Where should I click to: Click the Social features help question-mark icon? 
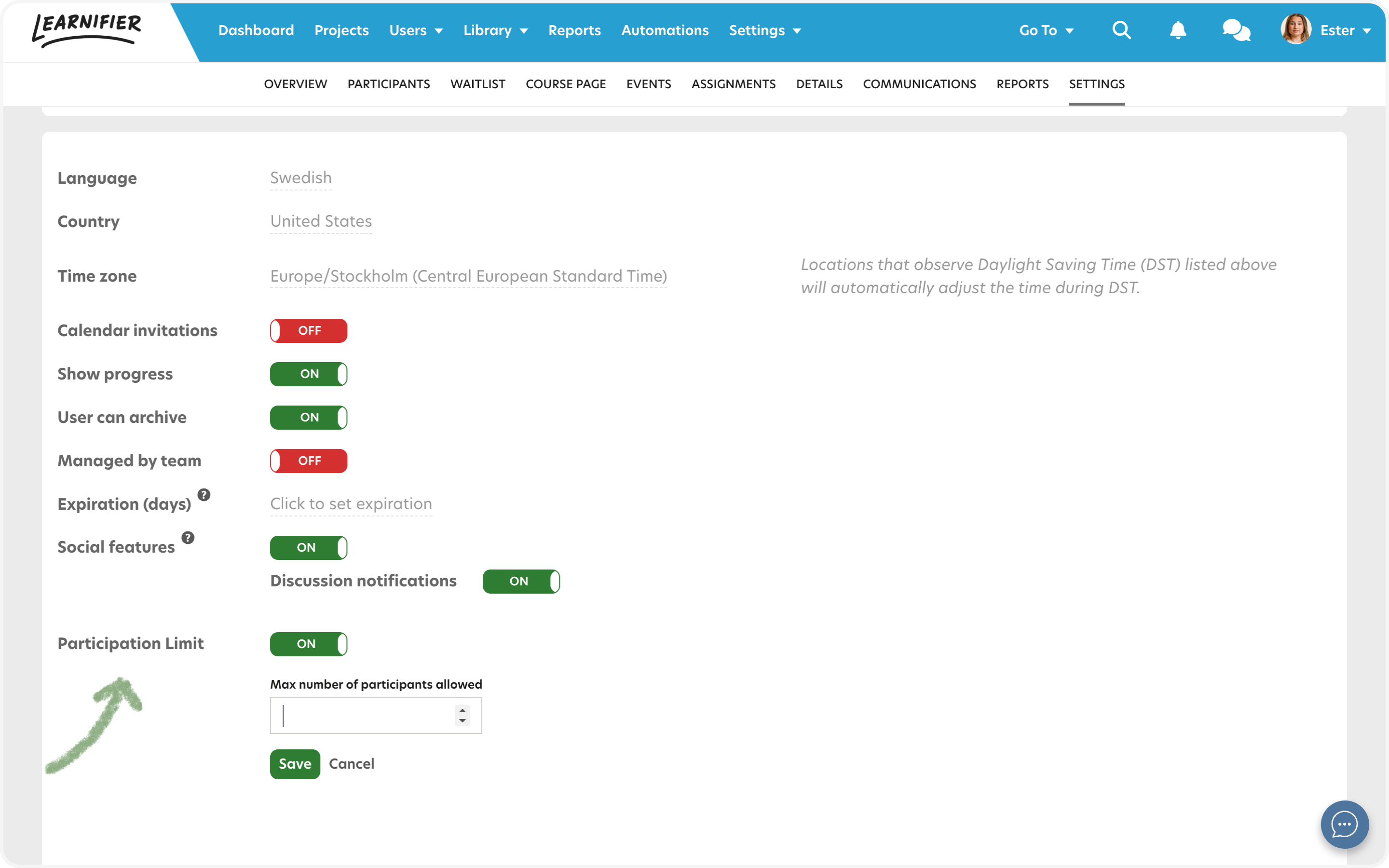(x=188, y=537)
